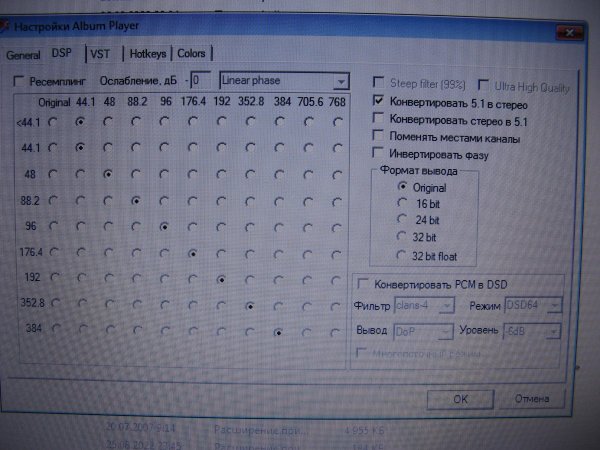600x450 pixels.
Task: Open the Фильтр dropdown
Action: pyautogui.click(x=424, y=305)
